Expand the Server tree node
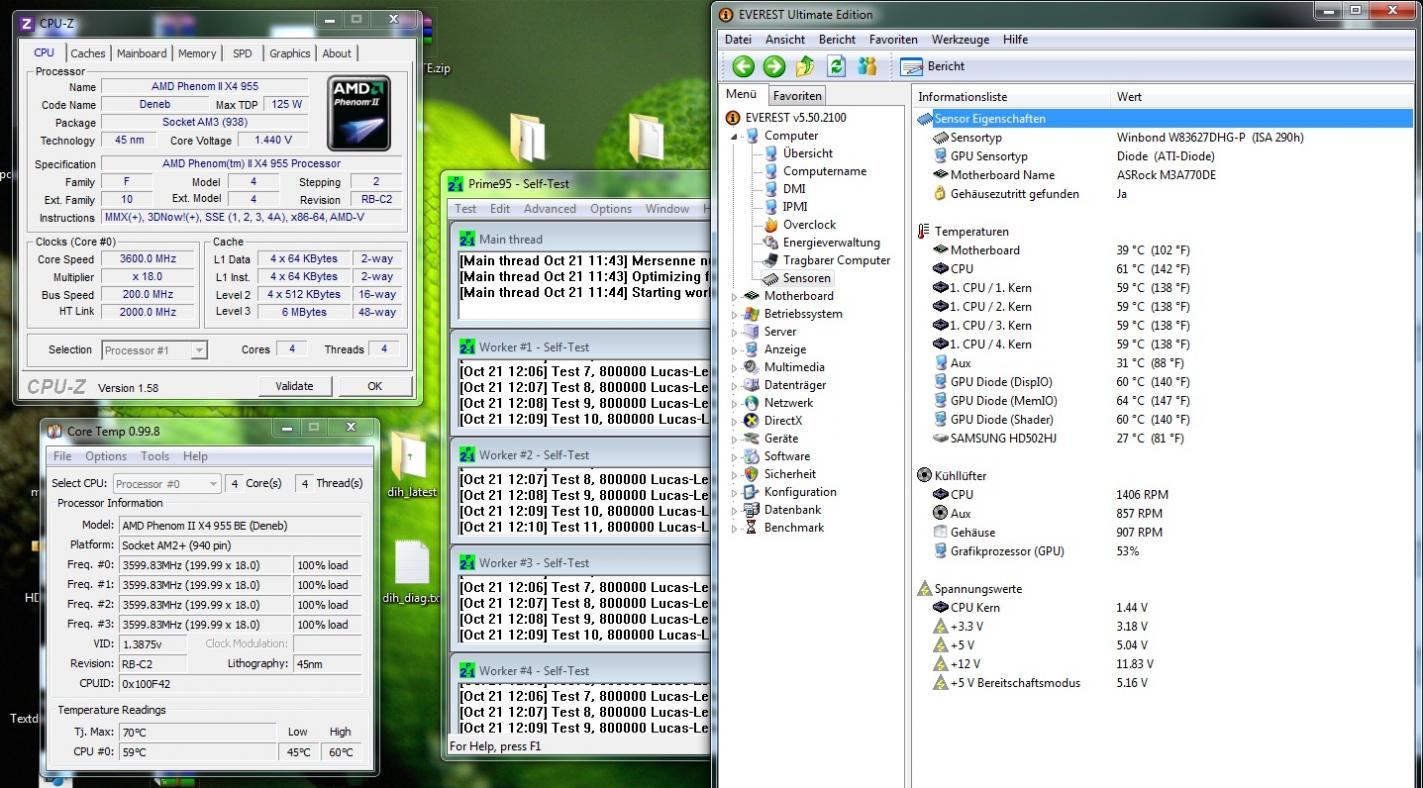Image resolution: width=1423 pixels, height=788 pixels. 735,332
